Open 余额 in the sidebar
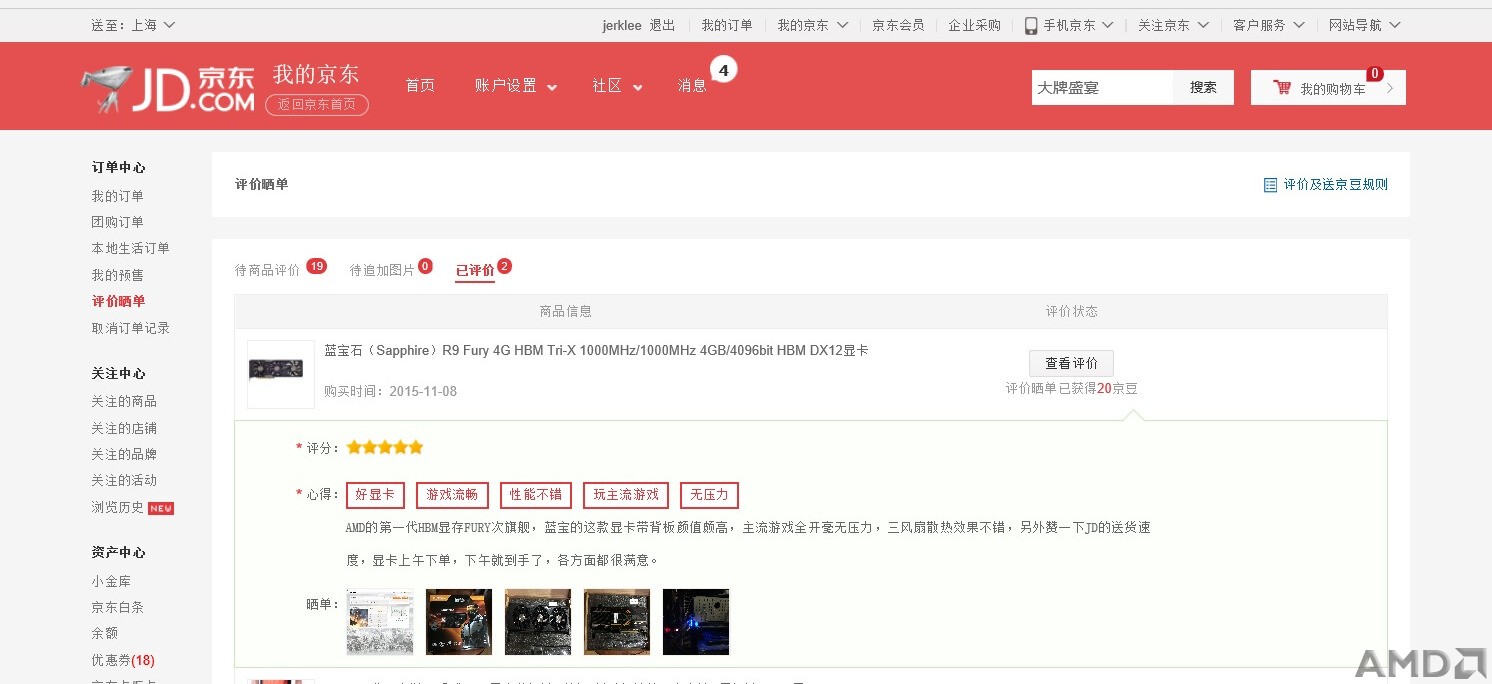1492x684 pixels. click(104, 633)
